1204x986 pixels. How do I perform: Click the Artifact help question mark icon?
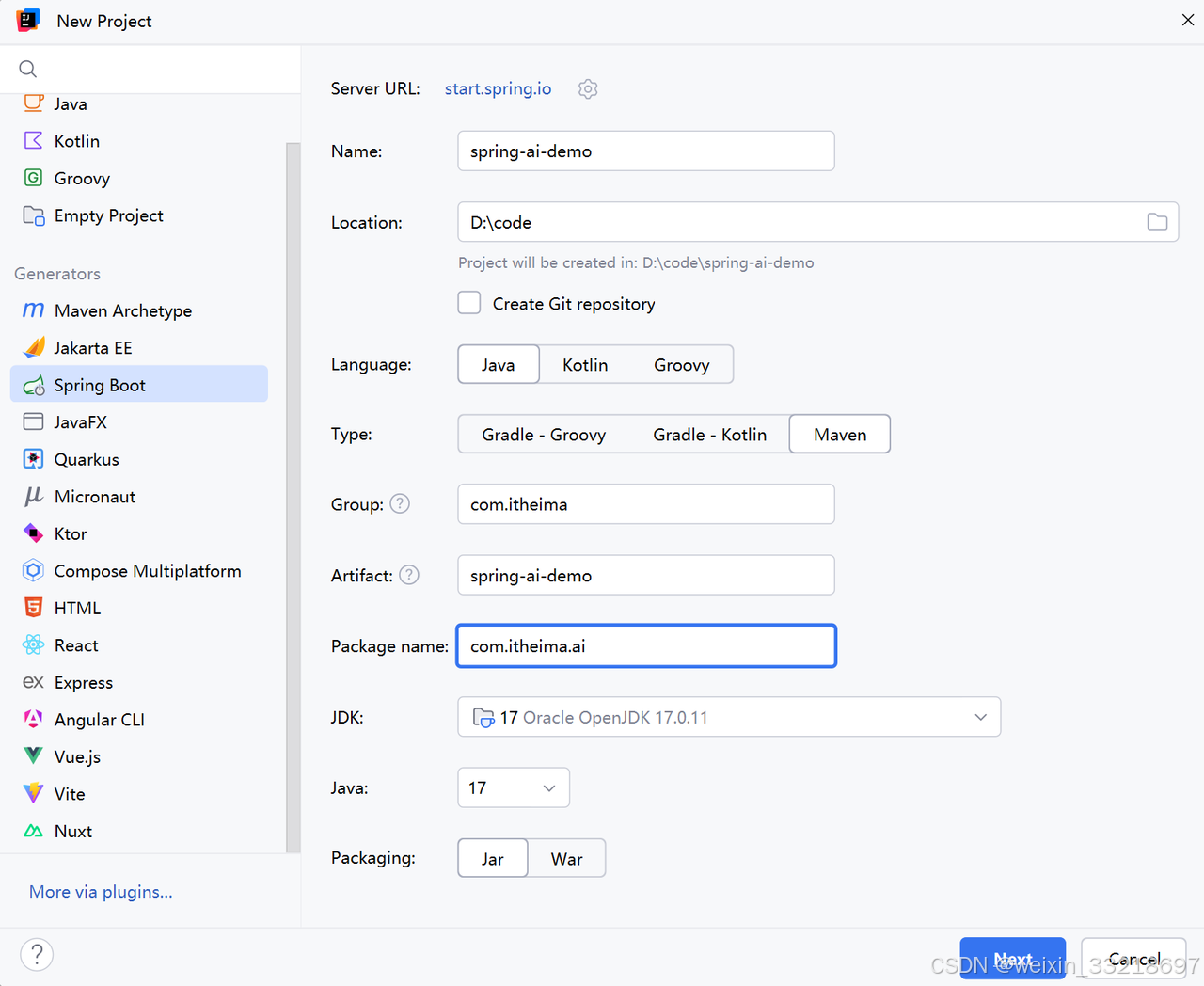click(409, 575)
